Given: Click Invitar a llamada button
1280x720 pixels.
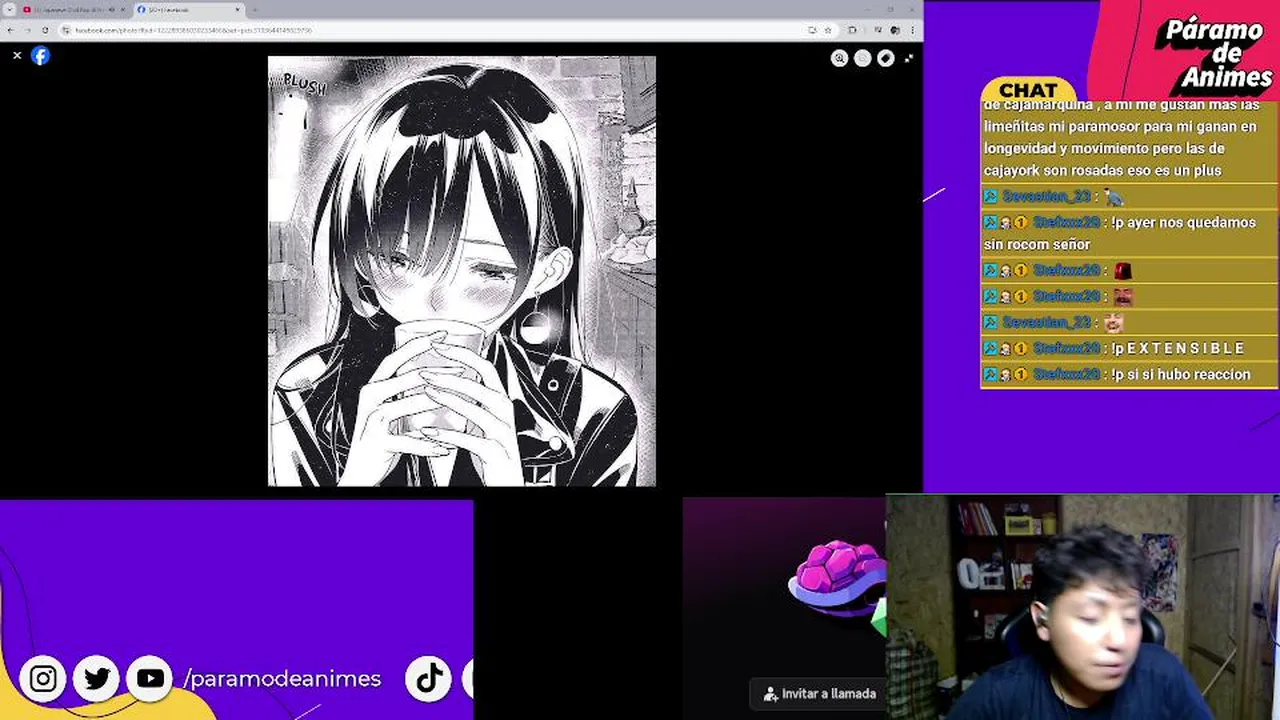Looking at the screenshot, I should pyautogui.click(x=819, y=693).
